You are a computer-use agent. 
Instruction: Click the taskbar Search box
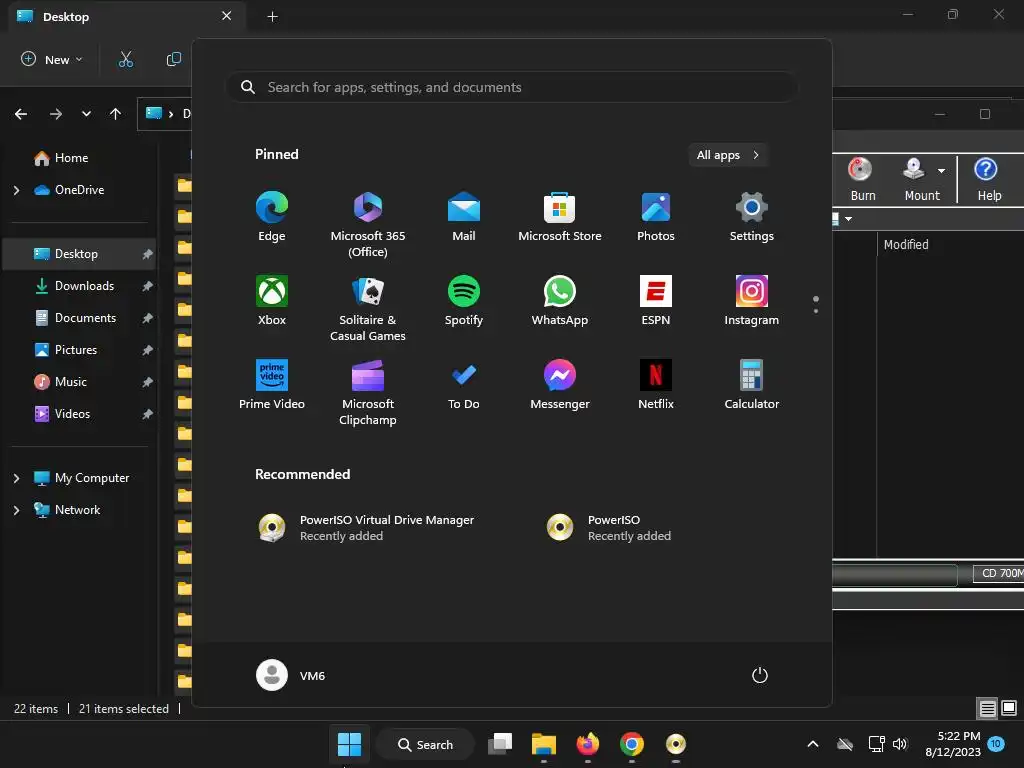pos(426,744)
